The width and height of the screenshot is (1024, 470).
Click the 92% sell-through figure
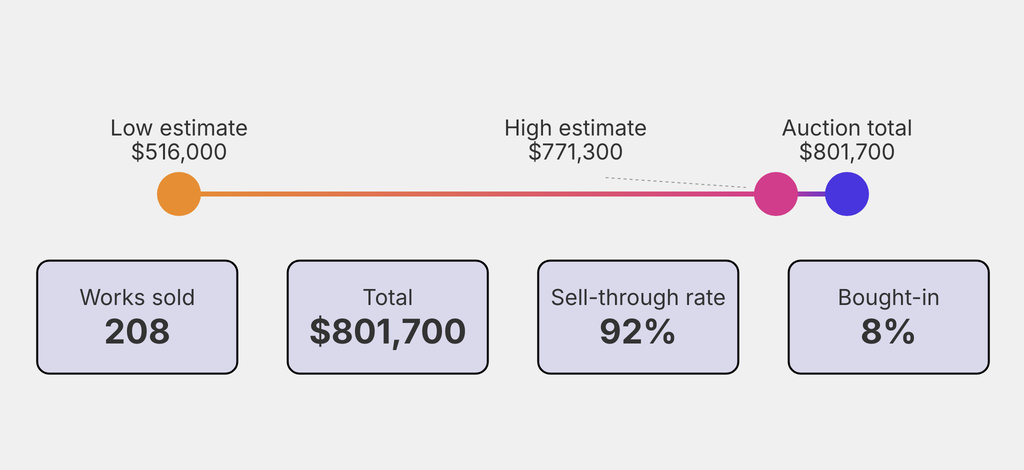[x=638, y=331]
